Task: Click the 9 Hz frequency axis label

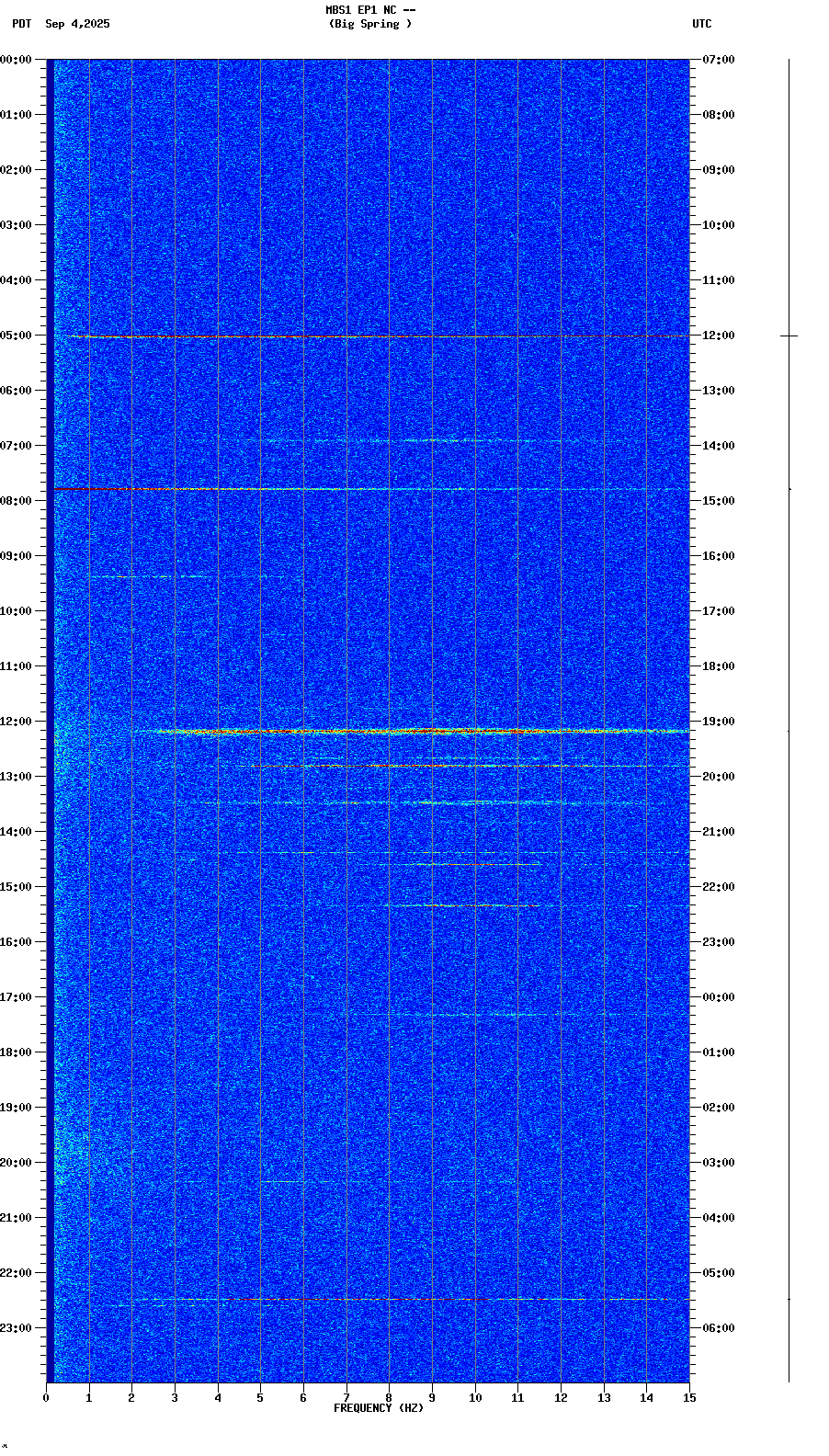Action: click(x=432, y=1398)
